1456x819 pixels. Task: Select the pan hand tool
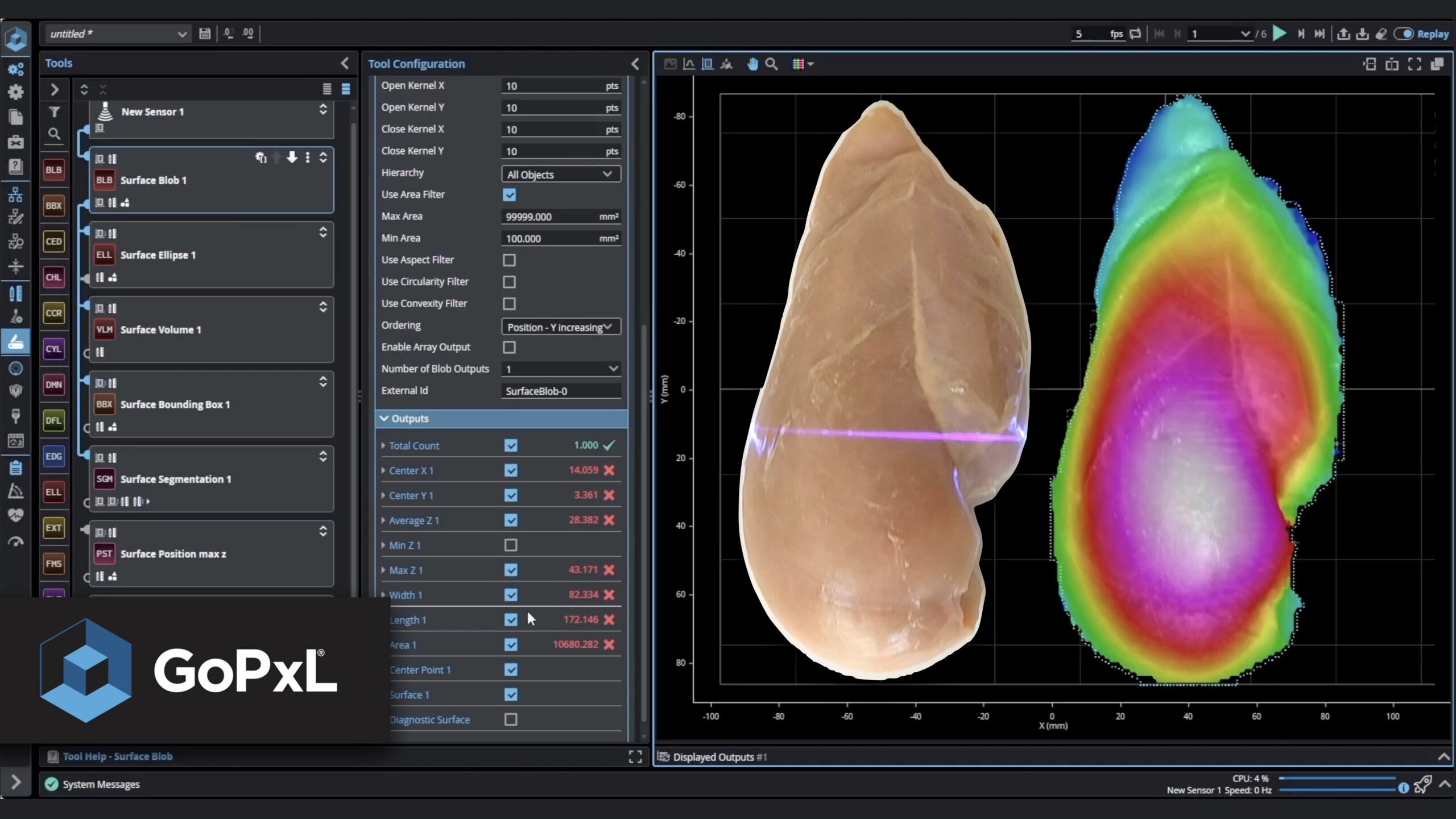[752, 64]
